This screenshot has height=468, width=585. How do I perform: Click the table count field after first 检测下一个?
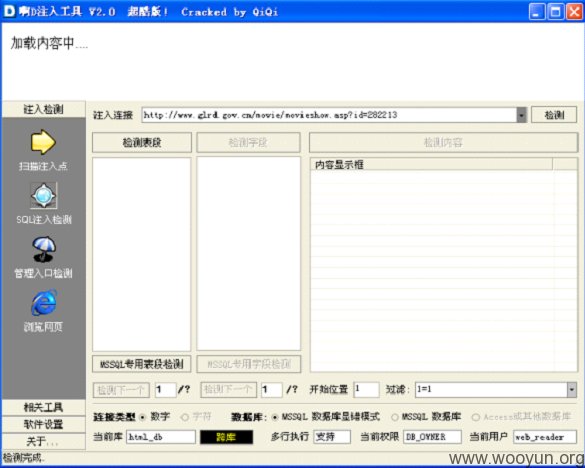165,390
